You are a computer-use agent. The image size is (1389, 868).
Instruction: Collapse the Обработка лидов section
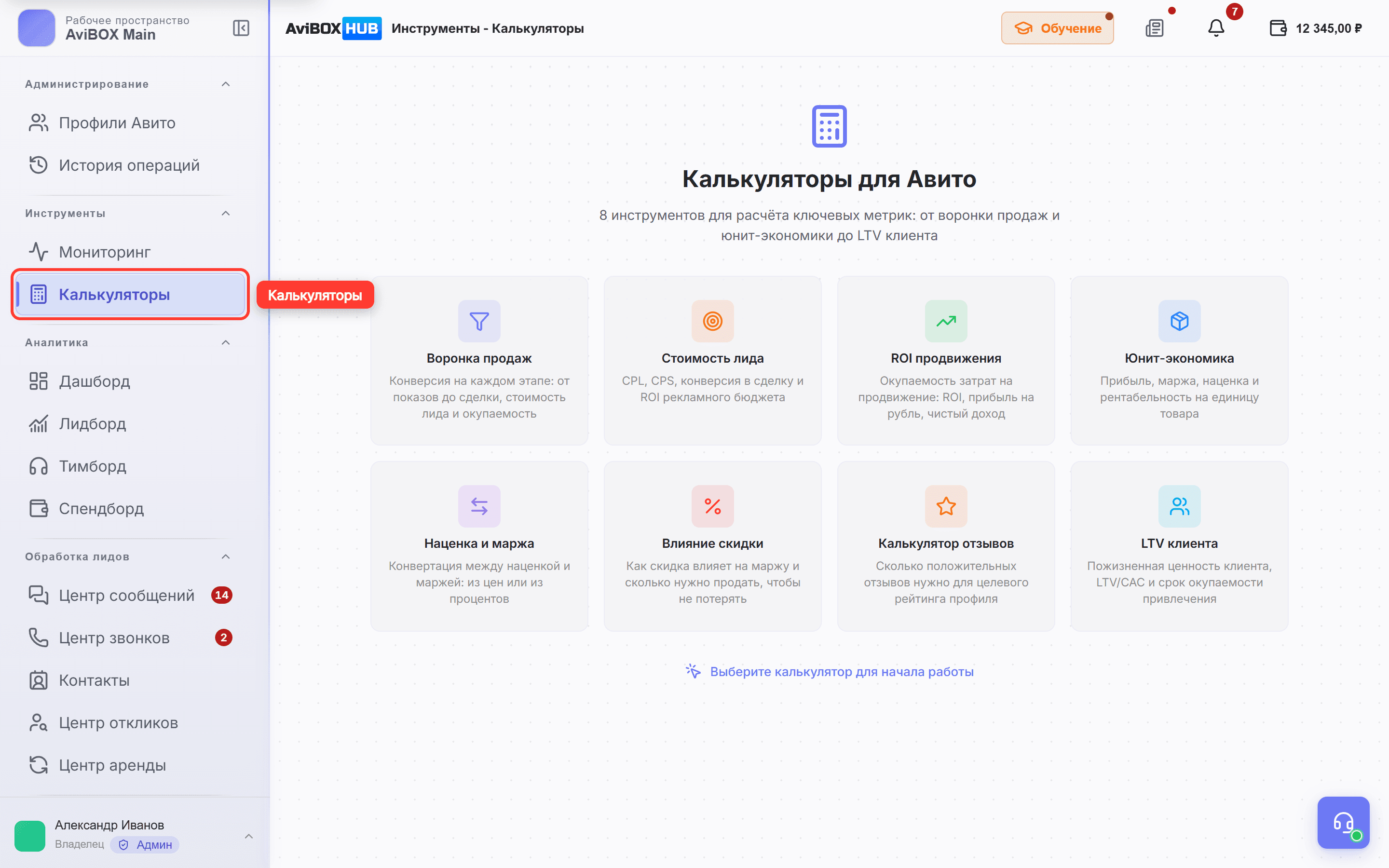226,557
